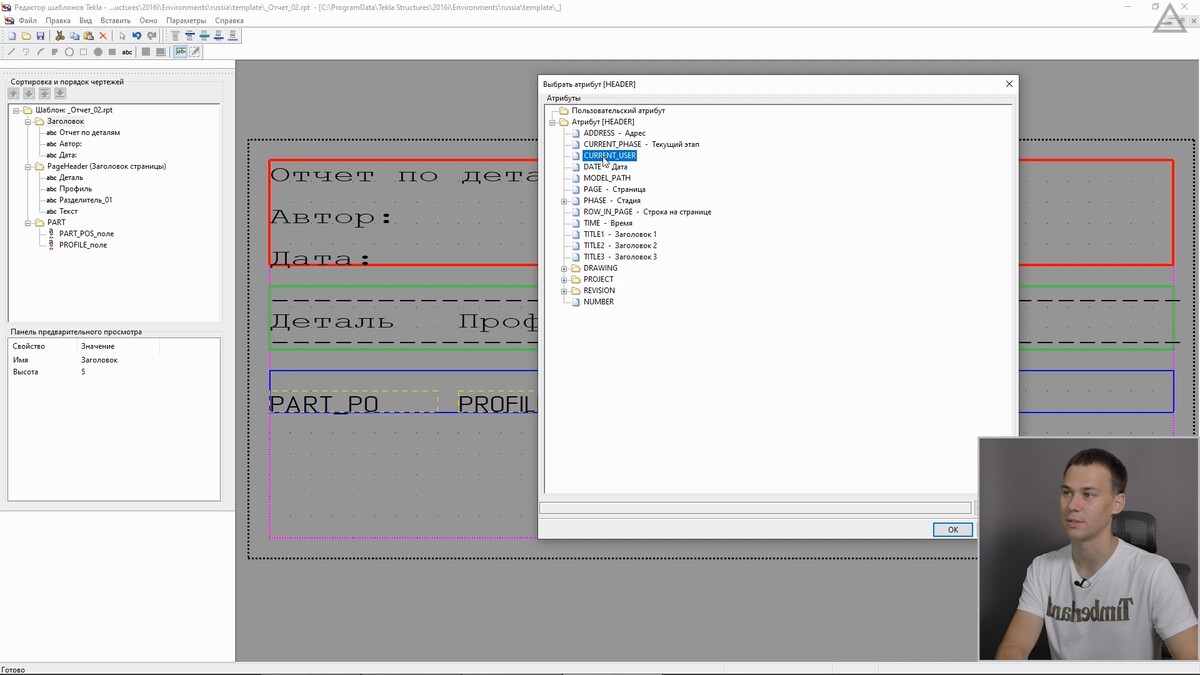Image resolution: width=1200 pixels, height=675 pixels.
Task: Close the Выбрать атрибут dialog
Action: pos(1009,84)
